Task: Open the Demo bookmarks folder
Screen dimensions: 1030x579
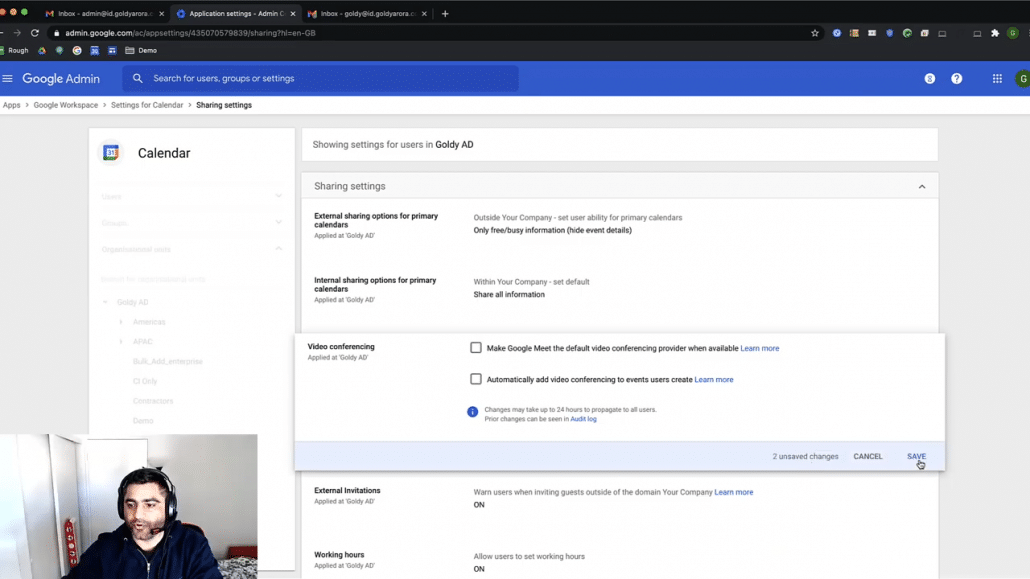Action: 141,51
